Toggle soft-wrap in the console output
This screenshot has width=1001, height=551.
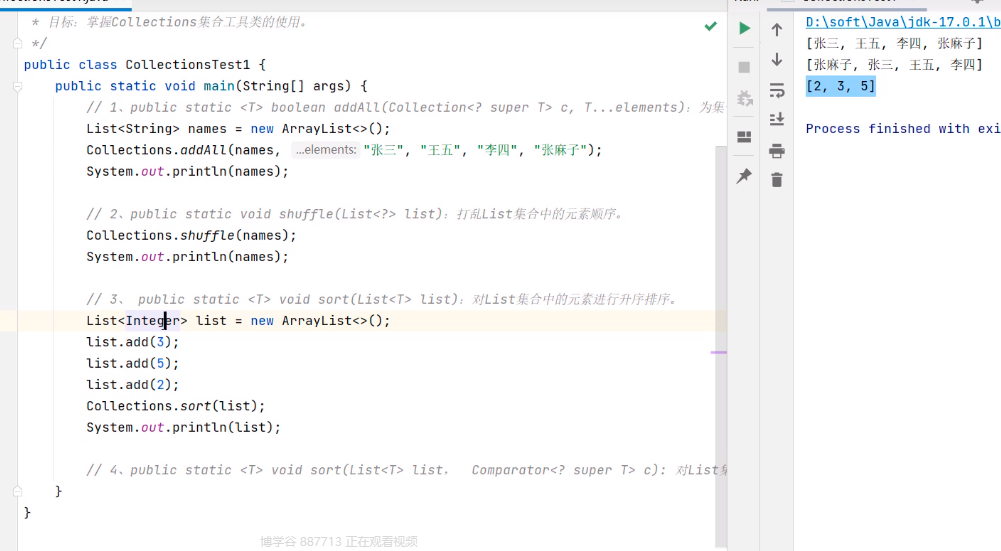tap(777, 90)
